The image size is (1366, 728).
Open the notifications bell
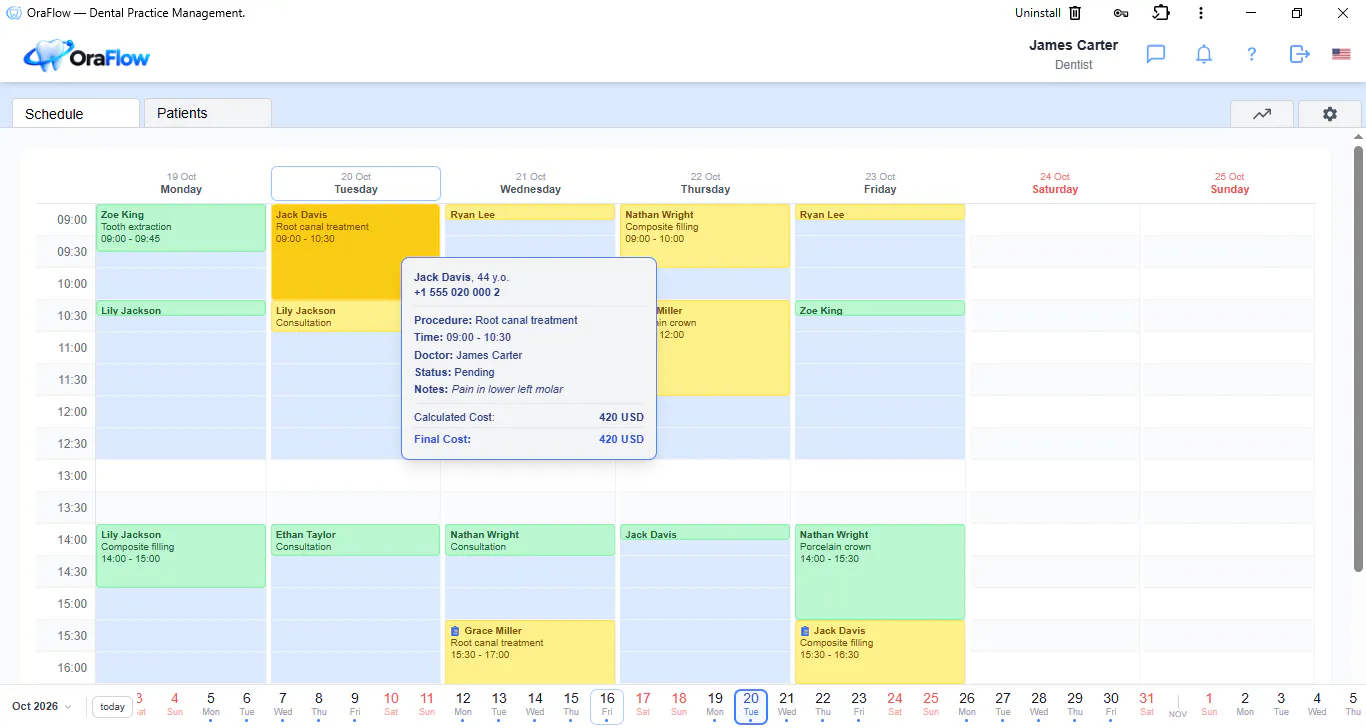pos(1204,54)
